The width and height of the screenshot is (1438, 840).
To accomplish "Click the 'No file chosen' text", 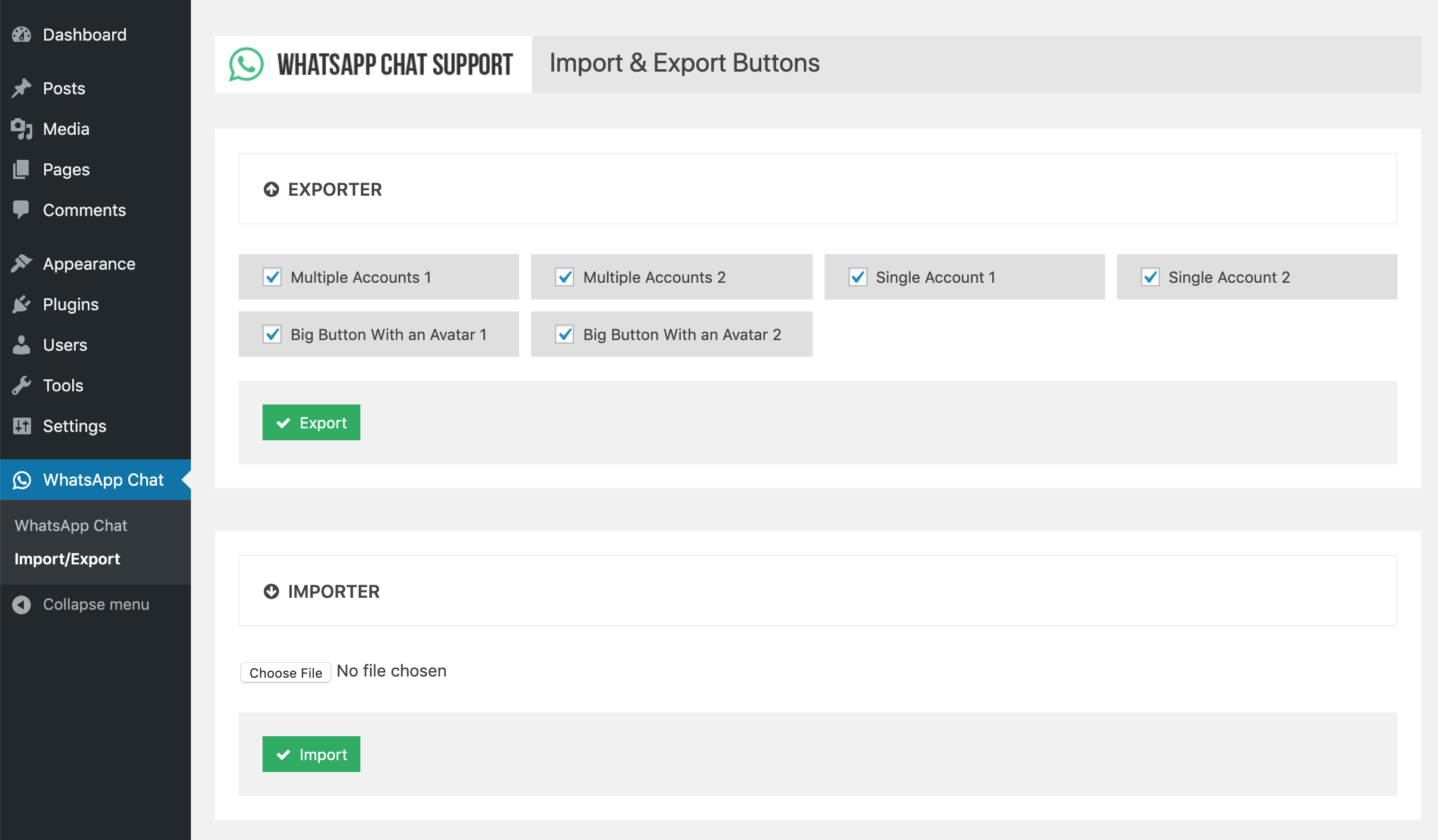I will coord(391,671).
